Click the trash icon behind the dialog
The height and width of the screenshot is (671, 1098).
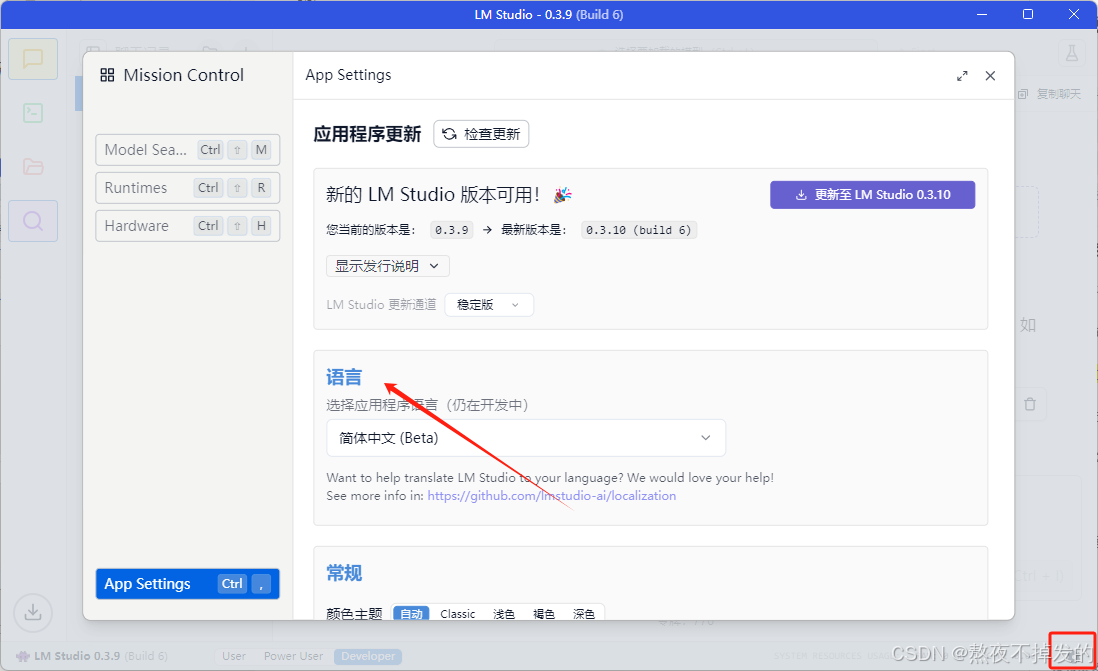click(1029, 404)
